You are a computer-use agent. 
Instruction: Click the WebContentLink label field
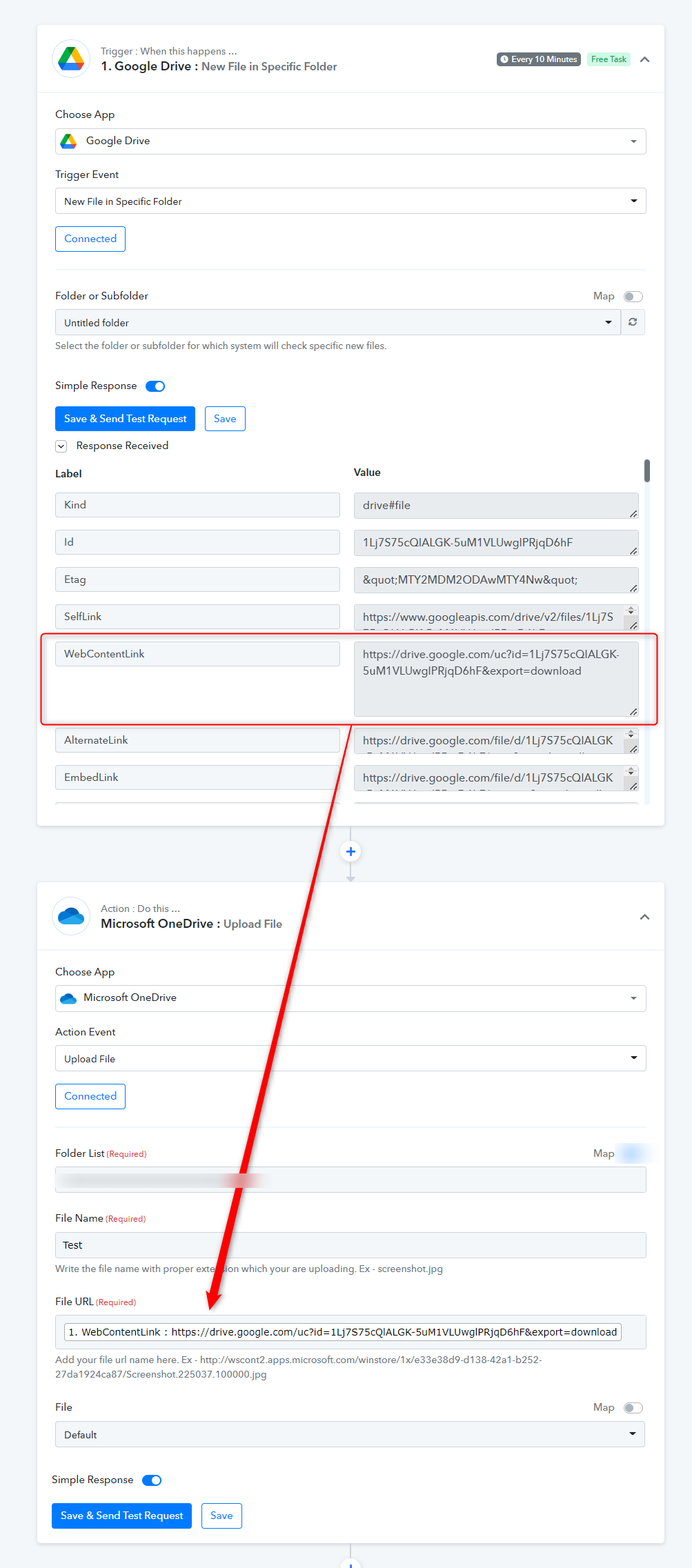coord(197,654)
